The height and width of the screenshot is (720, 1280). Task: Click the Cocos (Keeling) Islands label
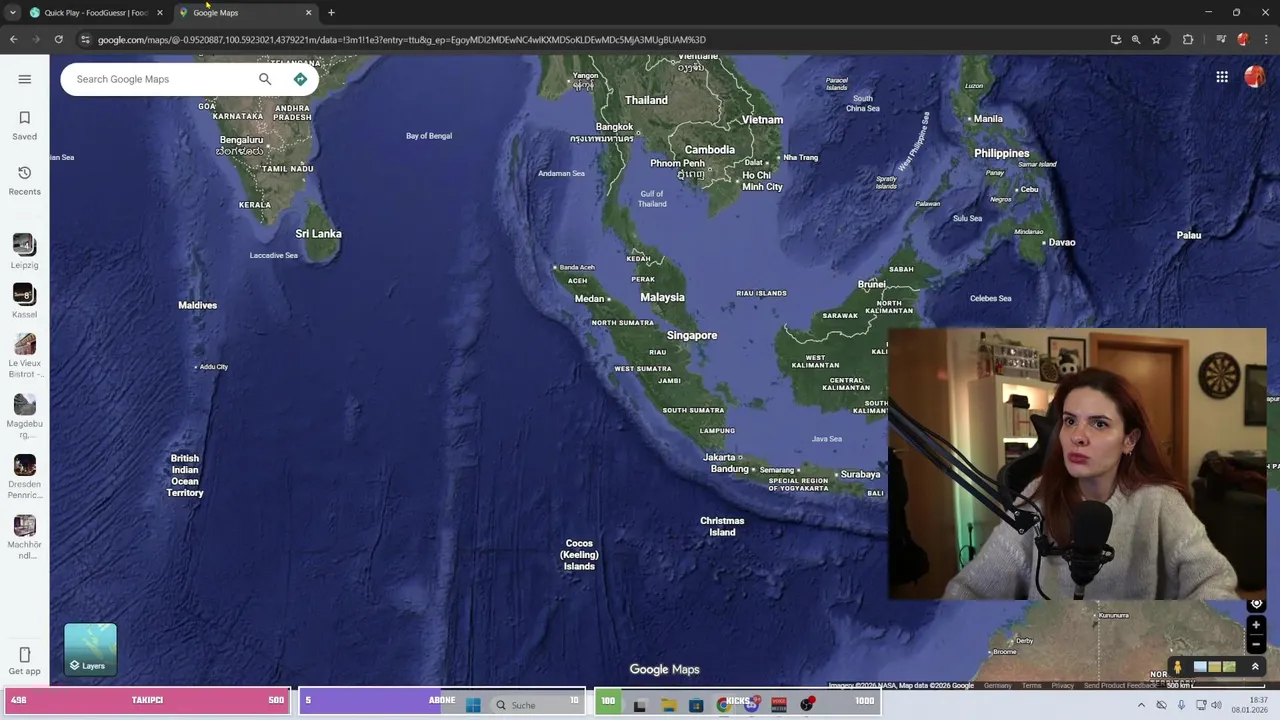point(579,555)
